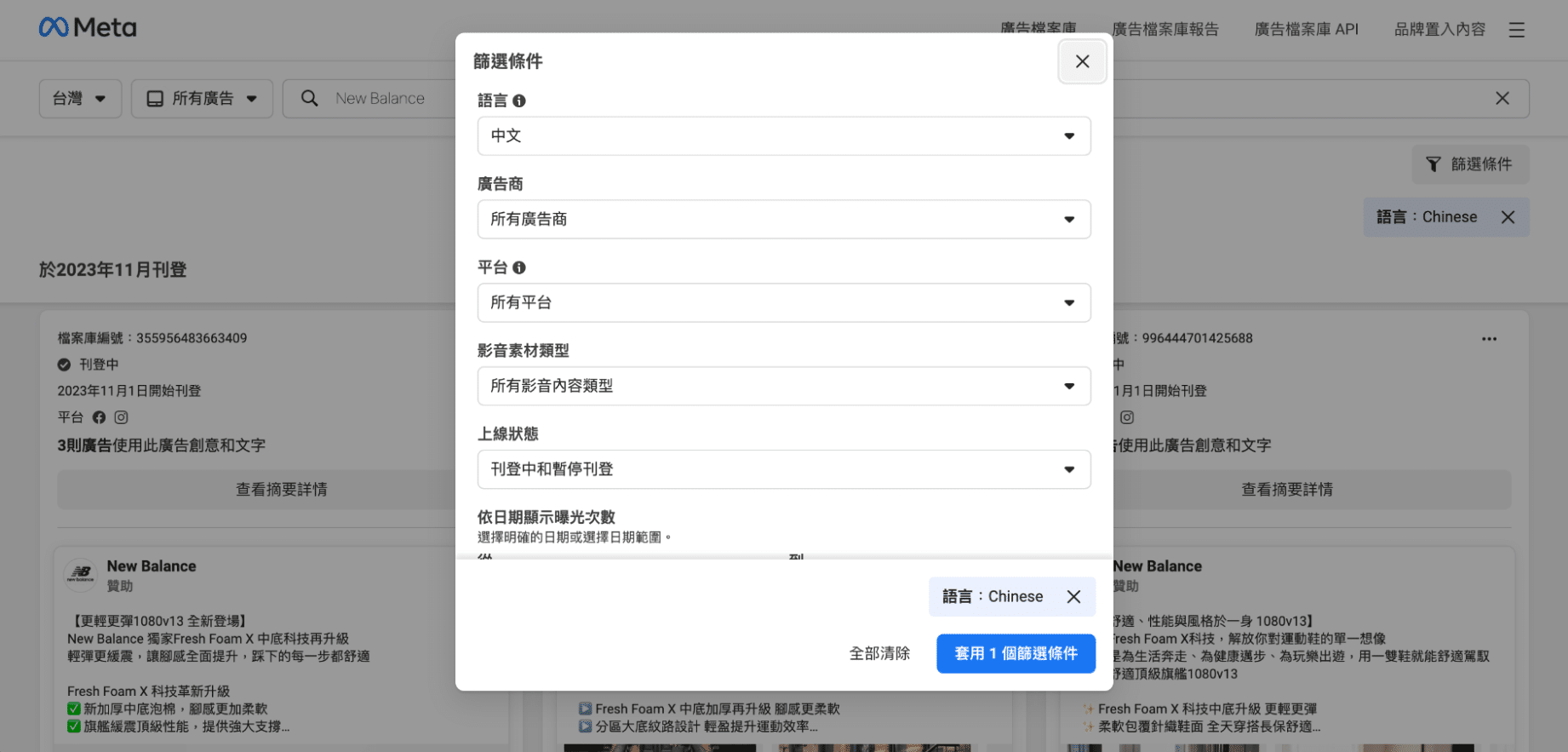Viewport: 1568px width, 752px height.
Task: Open New Balance page name on left ad
Action: click(152, 566)
